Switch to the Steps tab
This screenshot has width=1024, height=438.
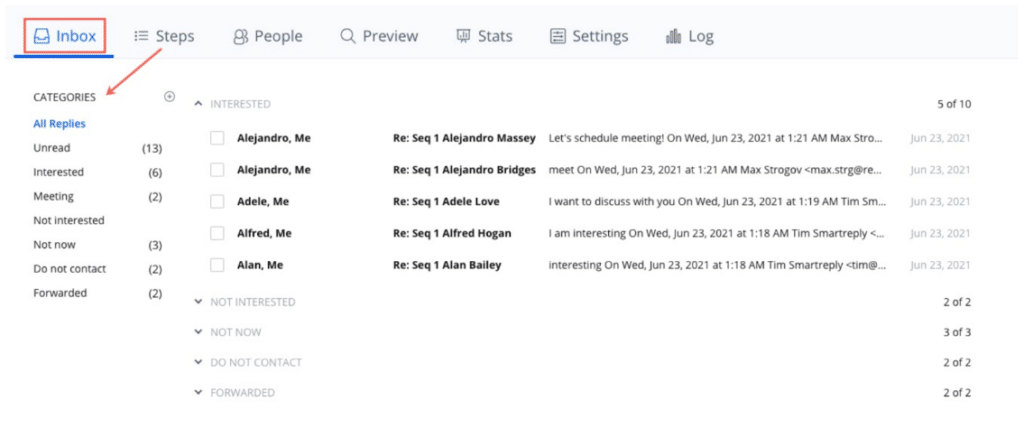(174, 36)
